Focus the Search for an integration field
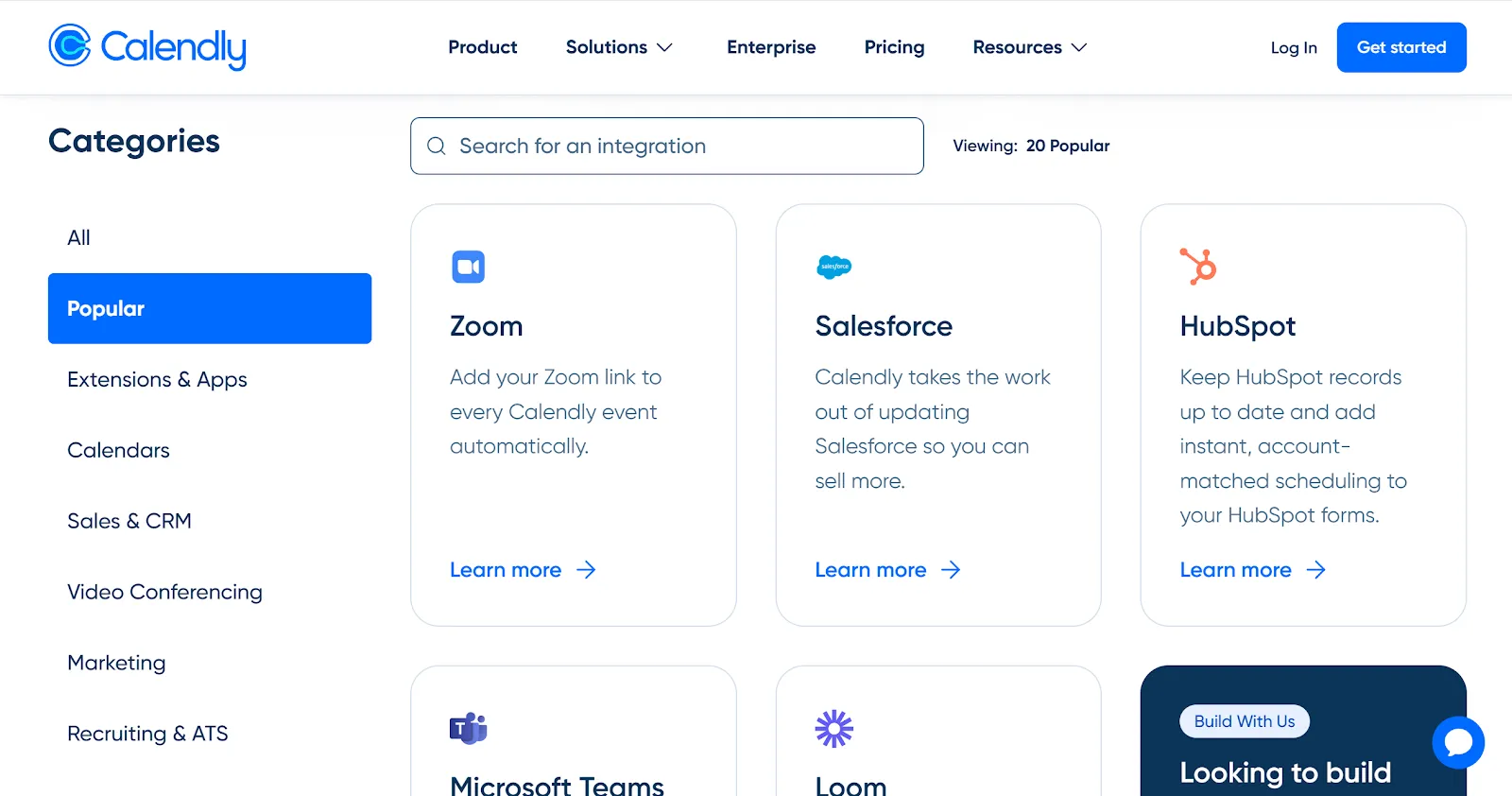 click(667, 146)
